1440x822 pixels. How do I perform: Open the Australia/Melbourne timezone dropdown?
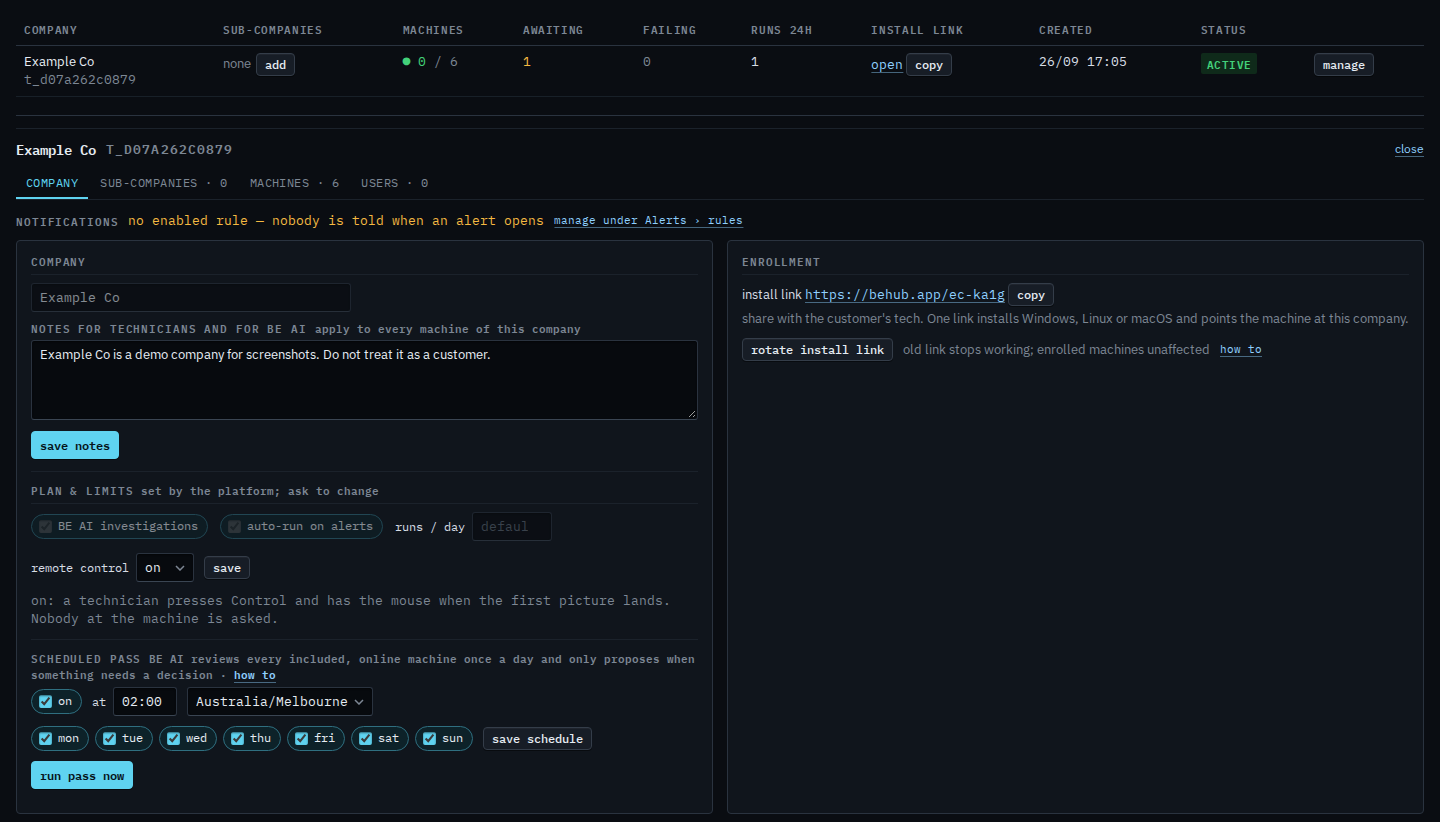point(280,702)
